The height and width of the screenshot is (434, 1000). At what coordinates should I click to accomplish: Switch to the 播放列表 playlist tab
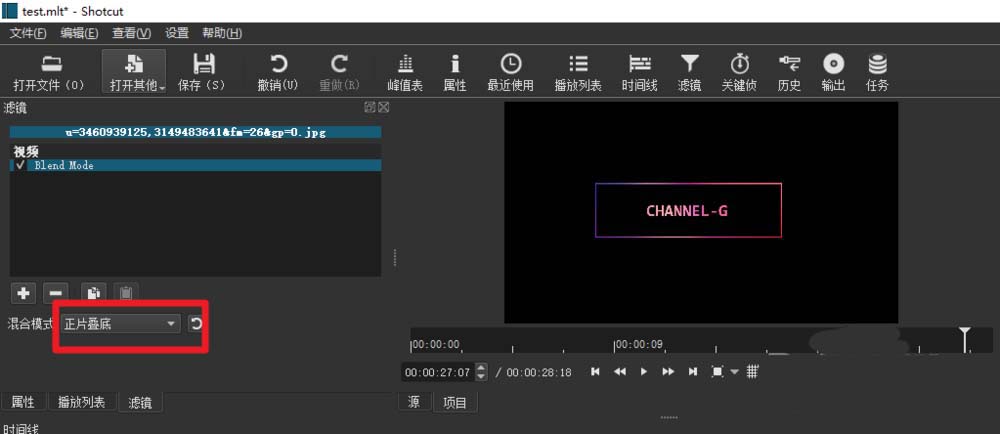(x=81, y=402)
